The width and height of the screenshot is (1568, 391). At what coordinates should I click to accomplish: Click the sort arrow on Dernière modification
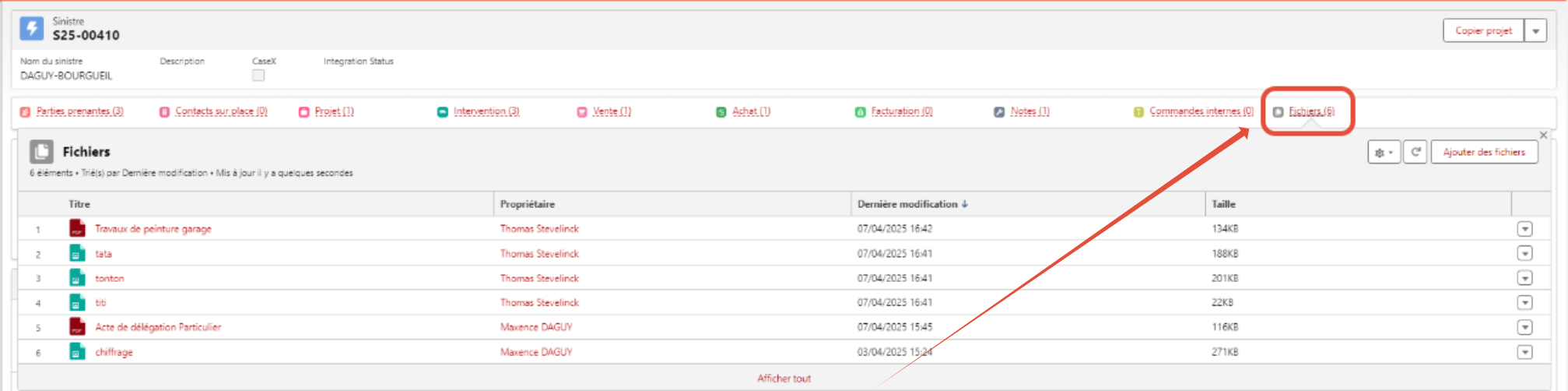[x=965, y=204]
